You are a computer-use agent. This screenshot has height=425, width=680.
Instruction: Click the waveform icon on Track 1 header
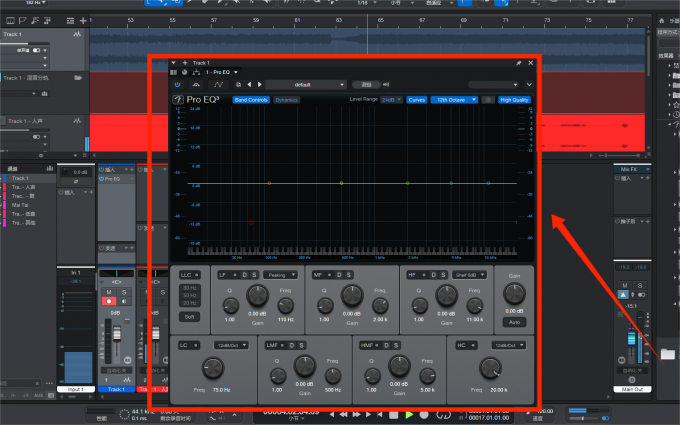(77, 34)
